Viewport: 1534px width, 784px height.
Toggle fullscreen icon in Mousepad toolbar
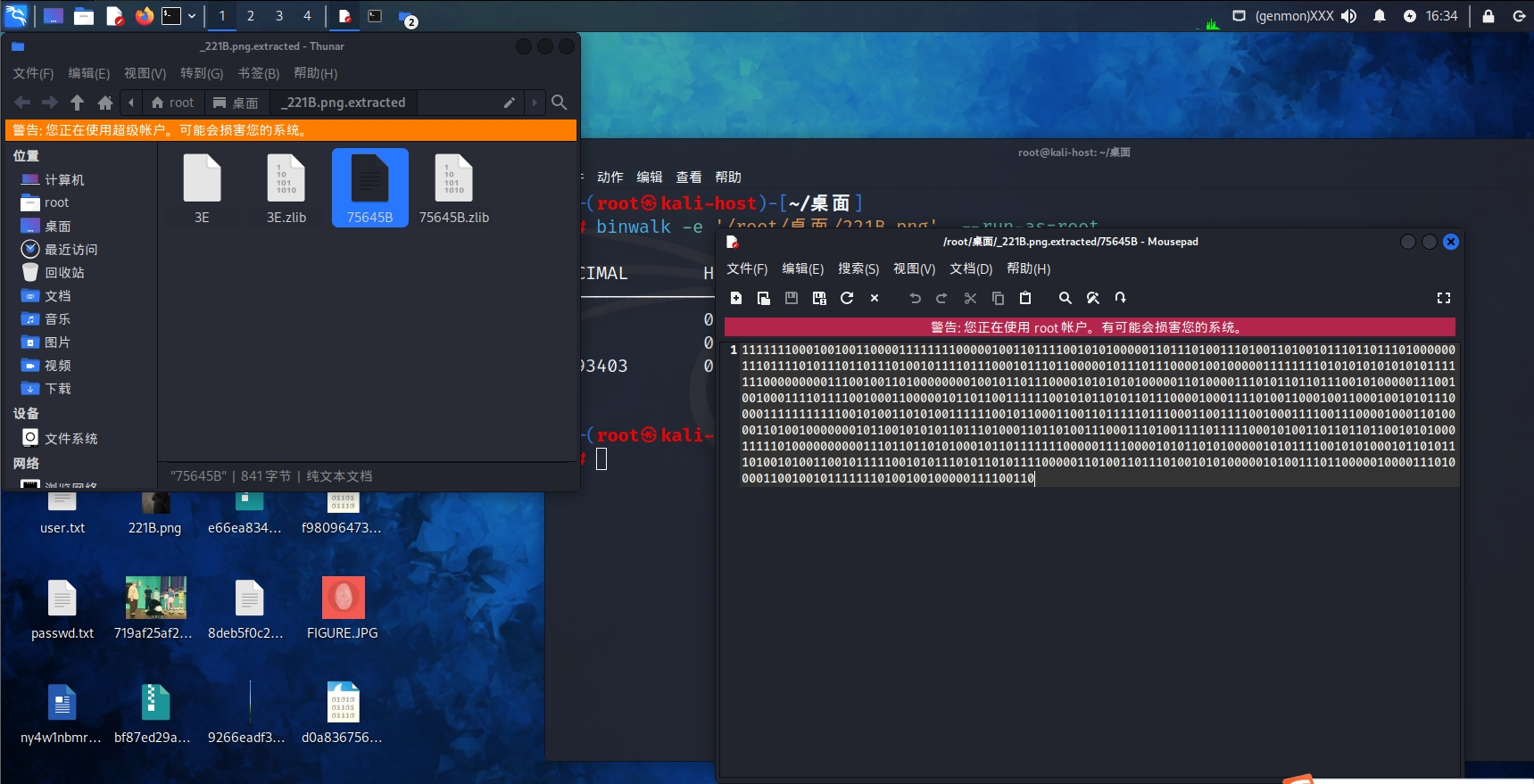tap(1444, 298)
